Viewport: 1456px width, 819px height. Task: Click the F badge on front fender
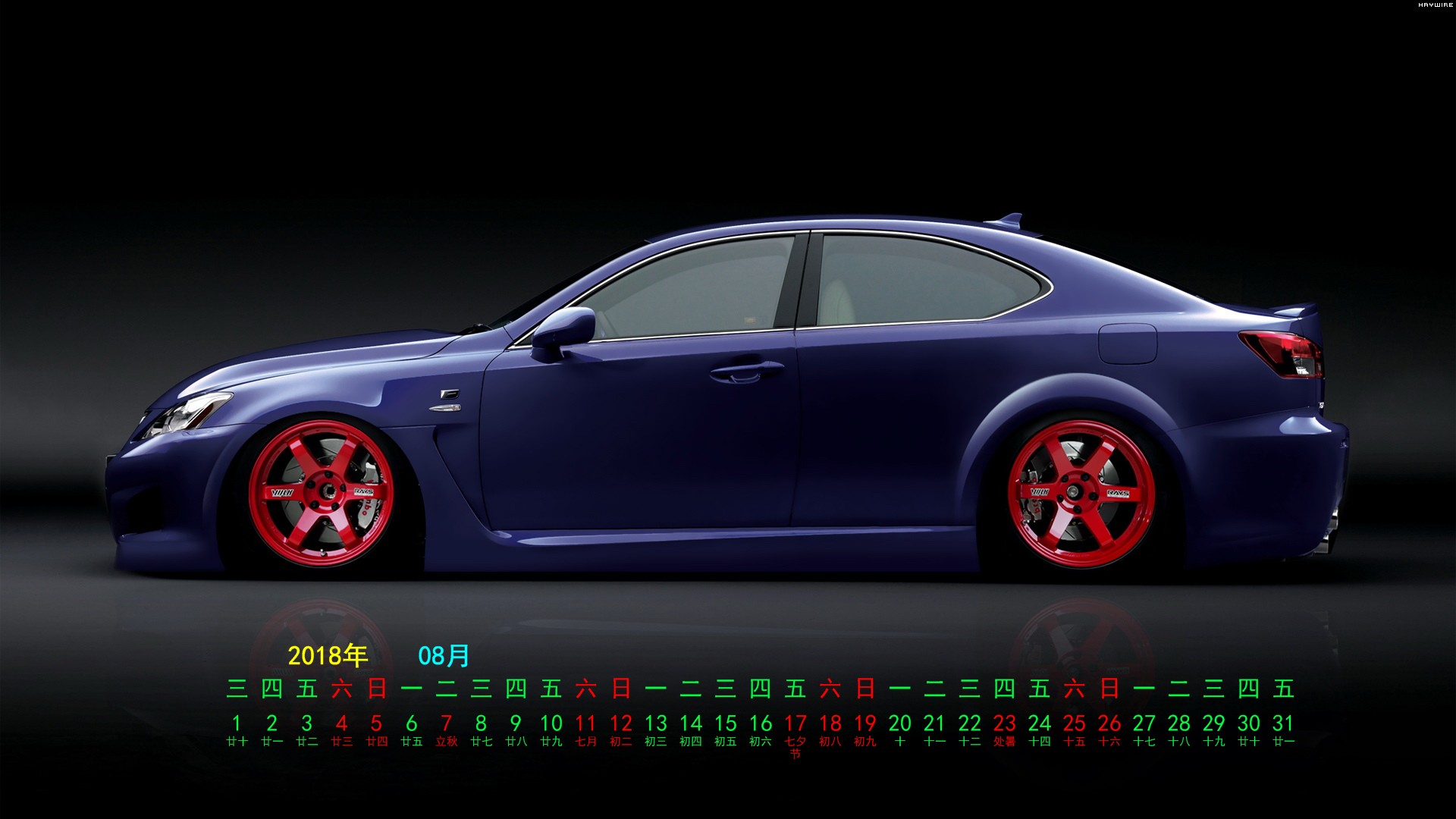click(448, 395)
